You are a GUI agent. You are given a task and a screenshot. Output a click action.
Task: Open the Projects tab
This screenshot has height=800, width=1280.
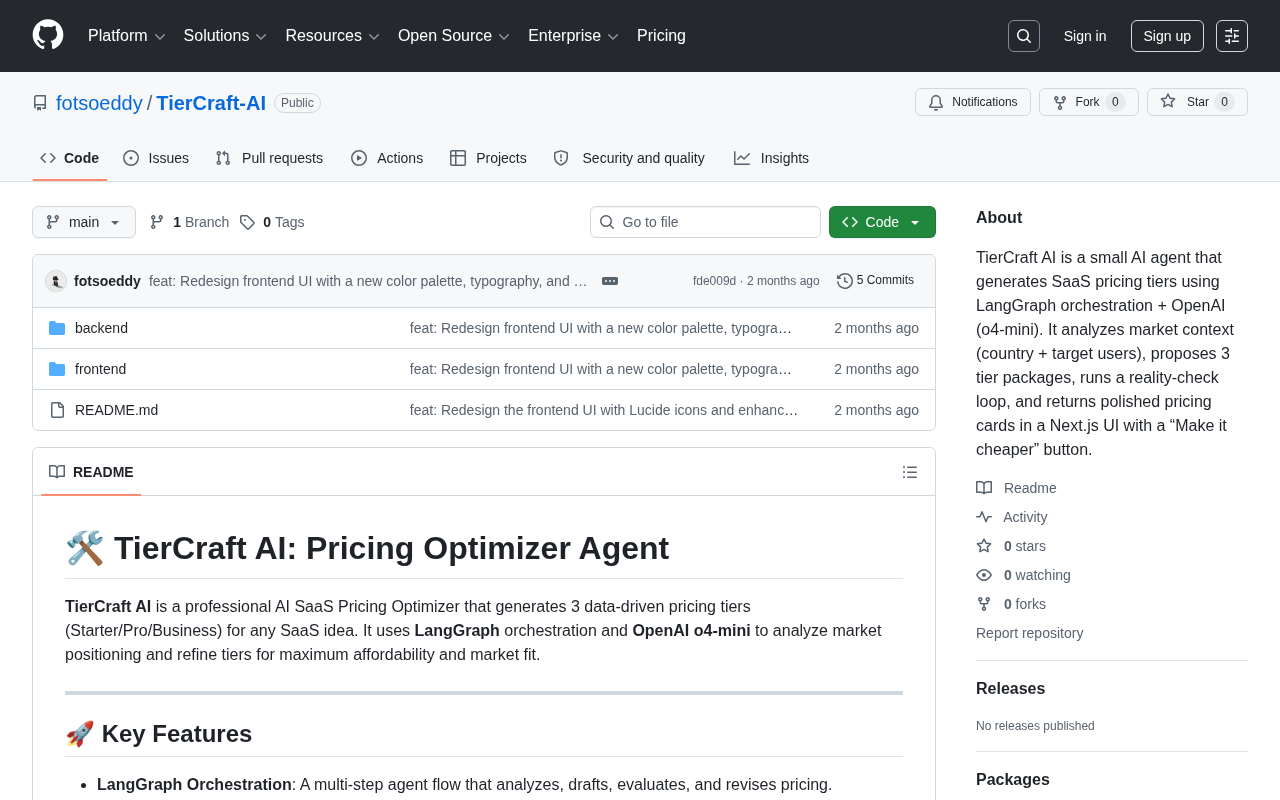488,158
